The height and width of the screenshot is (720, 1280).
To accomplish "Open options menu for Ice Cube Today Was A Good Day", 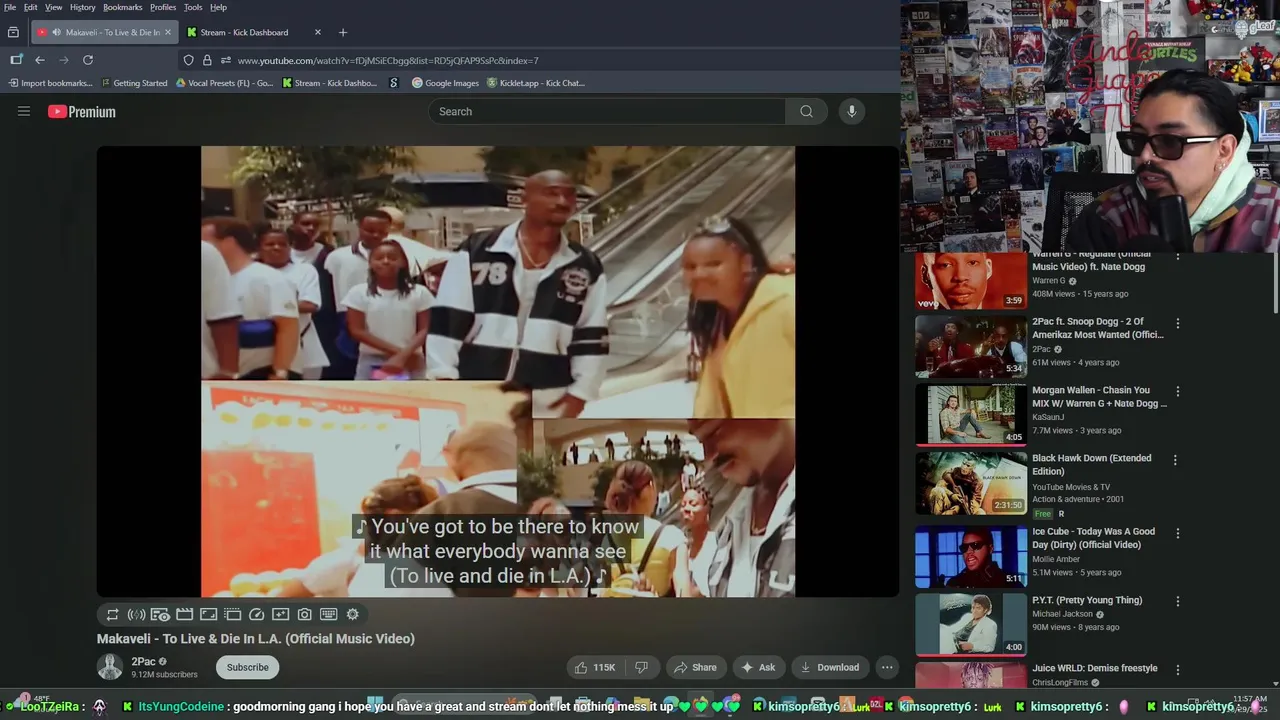I will 1177,533.
